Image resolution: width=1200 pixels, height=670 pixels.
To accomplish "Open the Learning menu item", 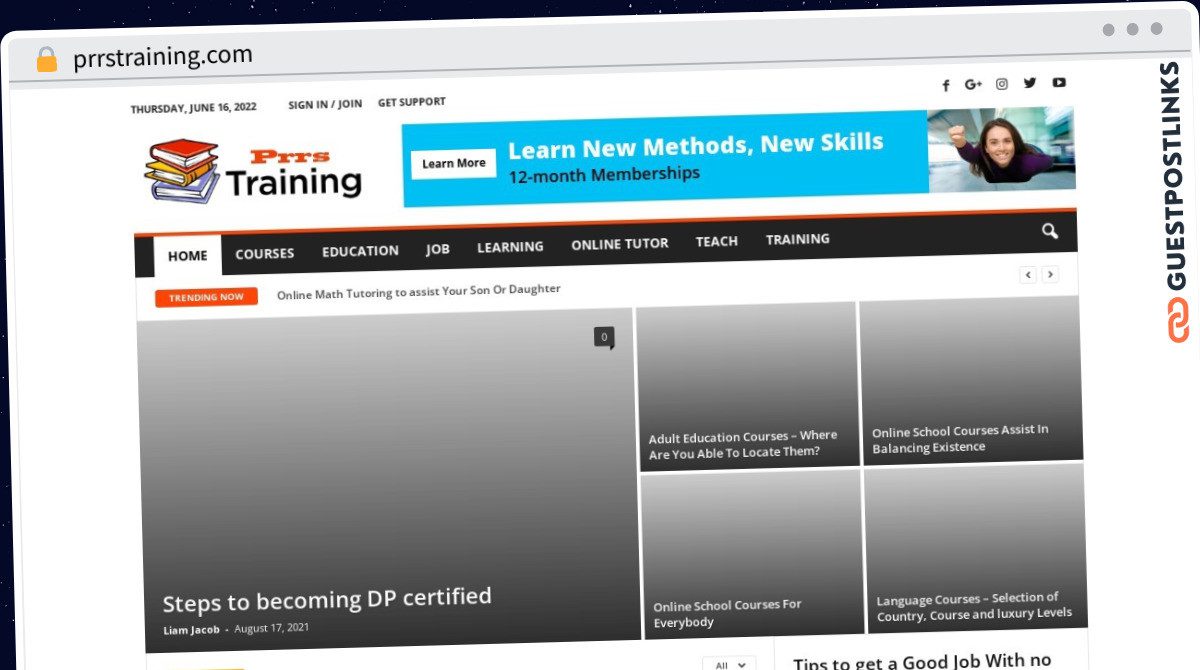I will (x=510, y=247).
